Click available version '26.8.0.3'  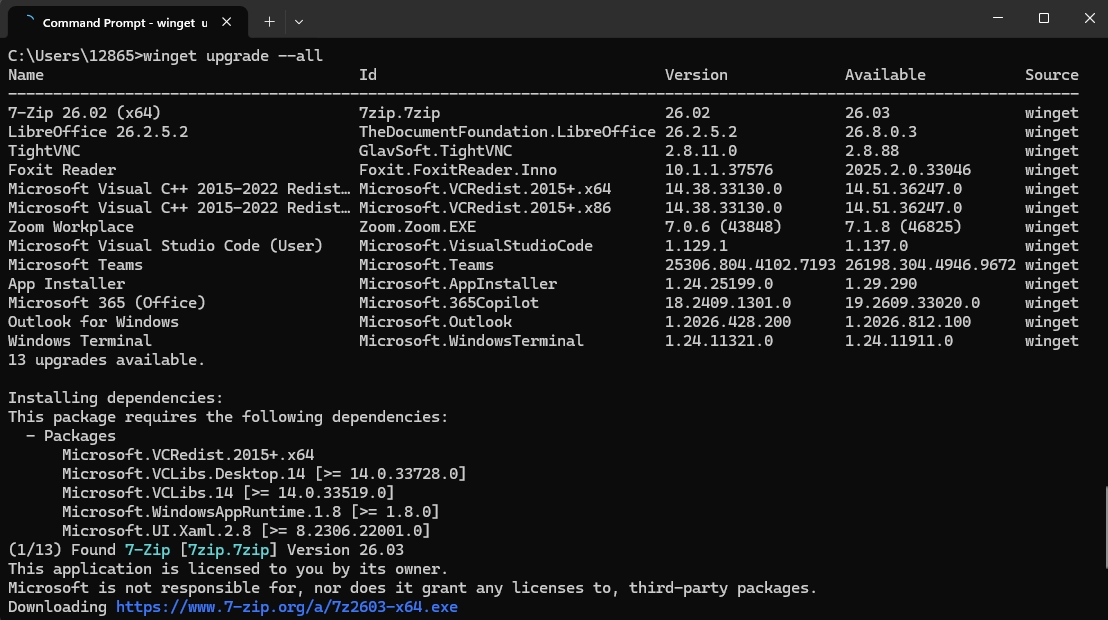[x=881, y=132]
